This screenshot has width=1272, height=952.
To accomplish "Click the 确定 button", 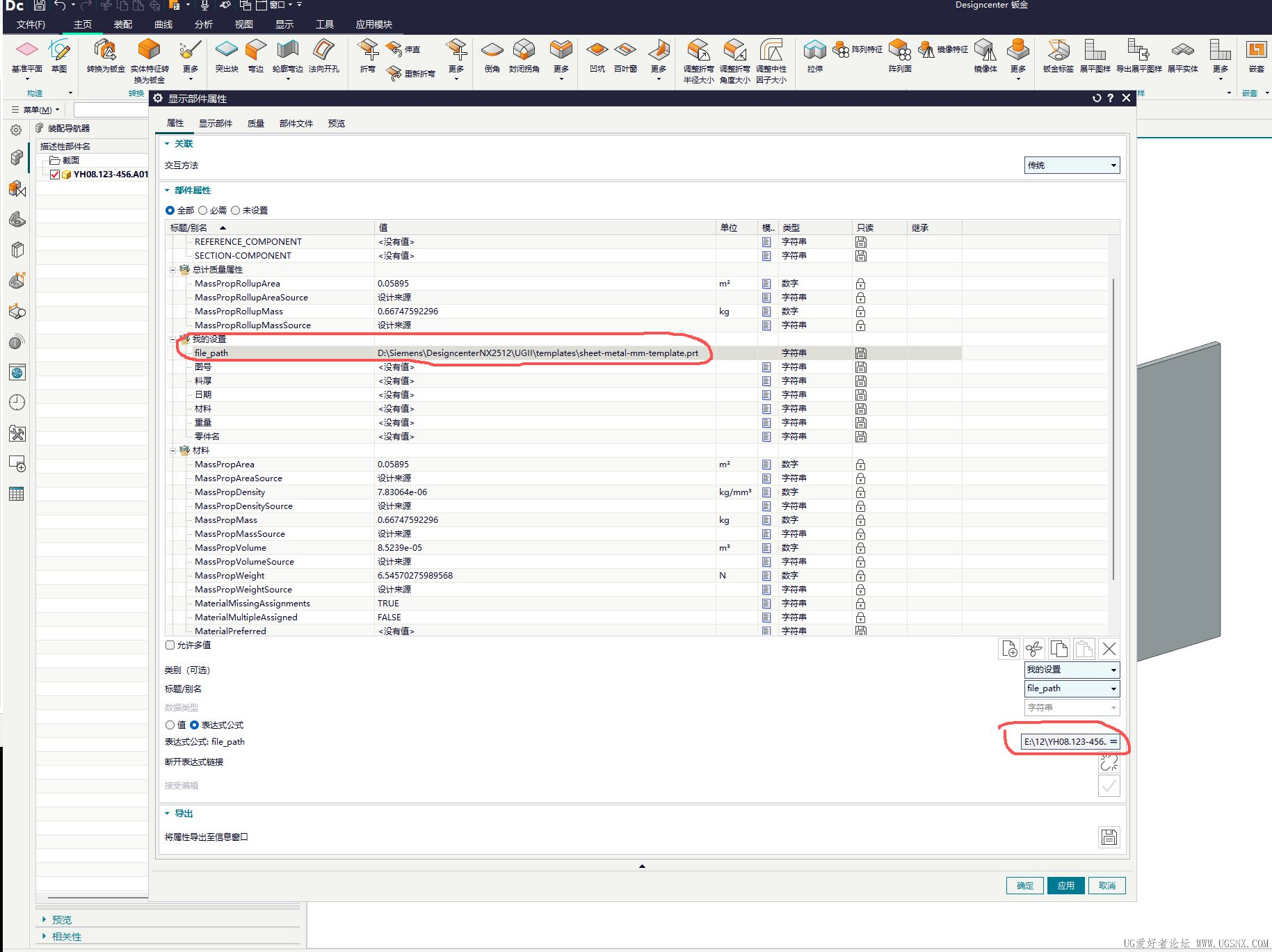I will [x=1024, y=885].
